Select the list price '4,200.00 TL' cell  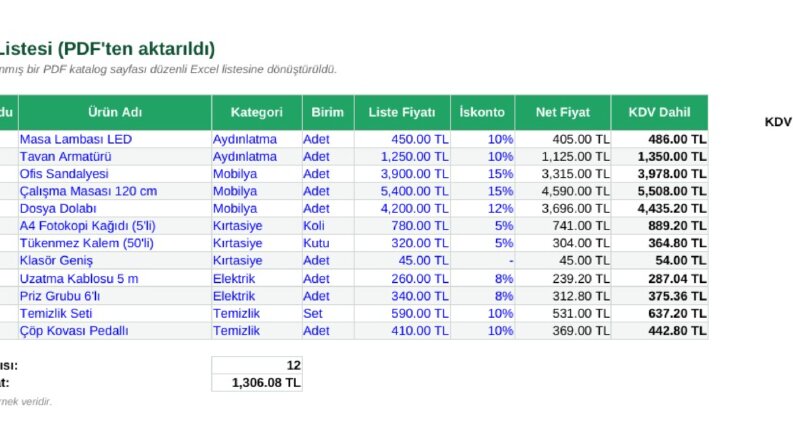coord(402,208)
